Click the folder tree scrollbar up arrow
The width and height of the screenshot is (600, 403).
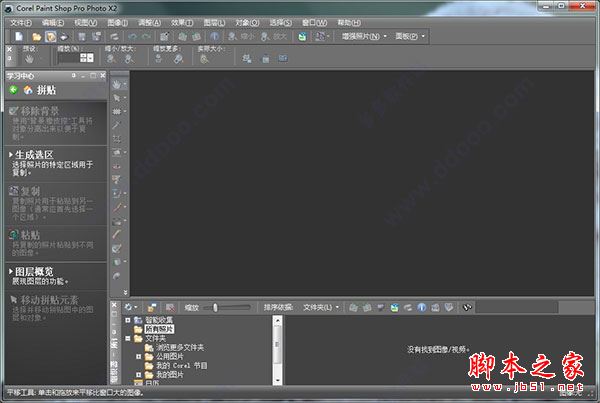click(277, 320)
